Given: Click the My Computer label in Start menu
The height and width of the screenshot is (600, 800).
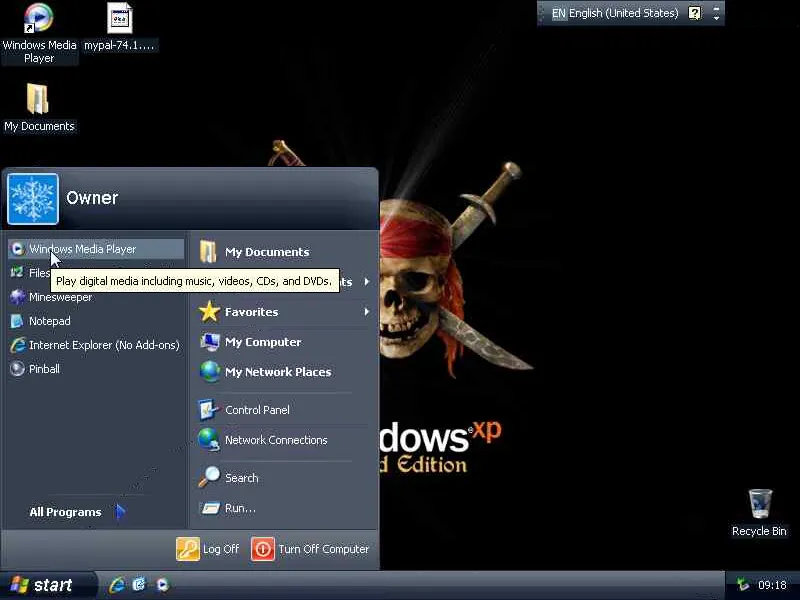Looking at the screenshot, I should tap(263, 342).
